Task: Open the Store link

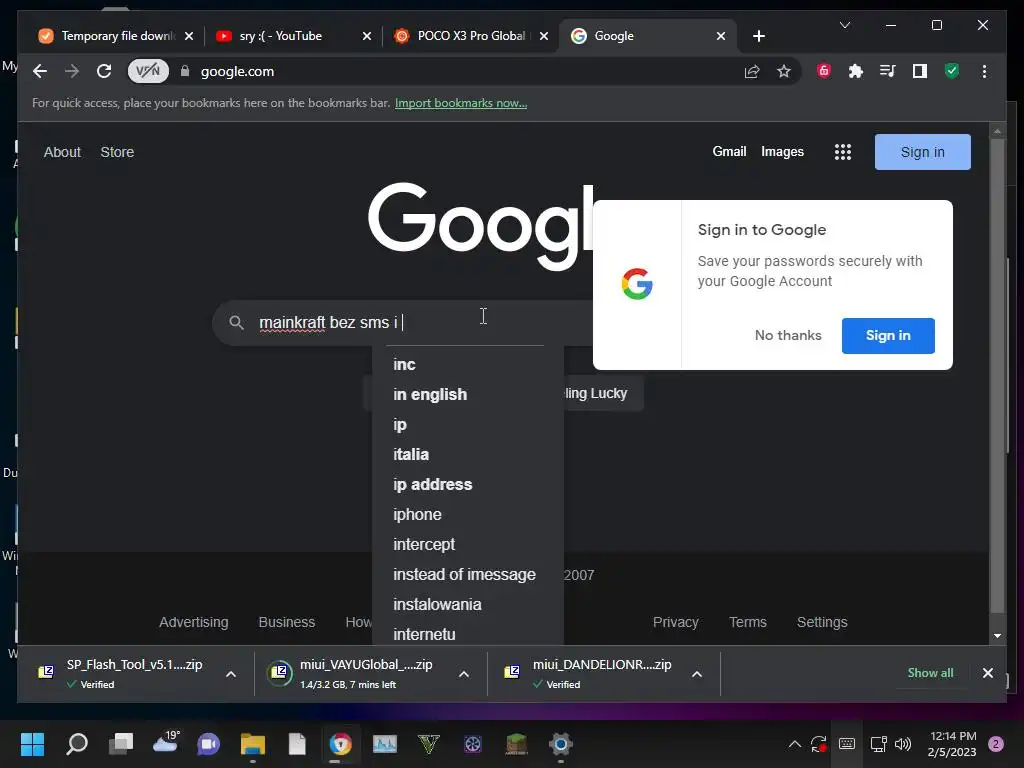Action: pos(118,152)
